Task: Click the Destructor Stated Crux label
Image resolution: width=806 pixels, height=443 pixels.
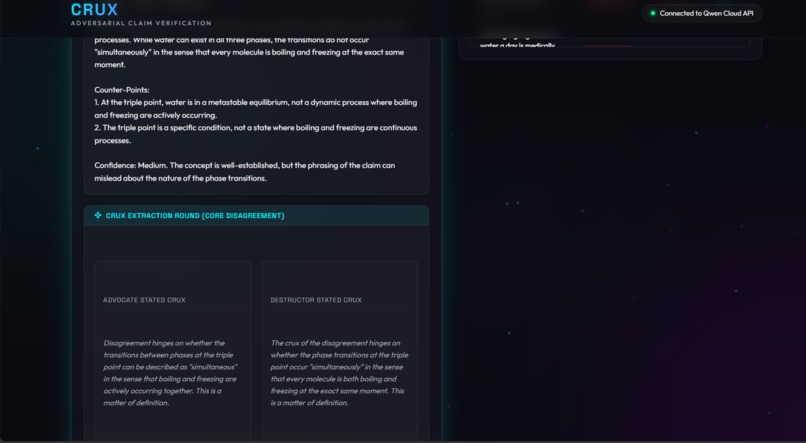Action: click(x=316, y=300)
